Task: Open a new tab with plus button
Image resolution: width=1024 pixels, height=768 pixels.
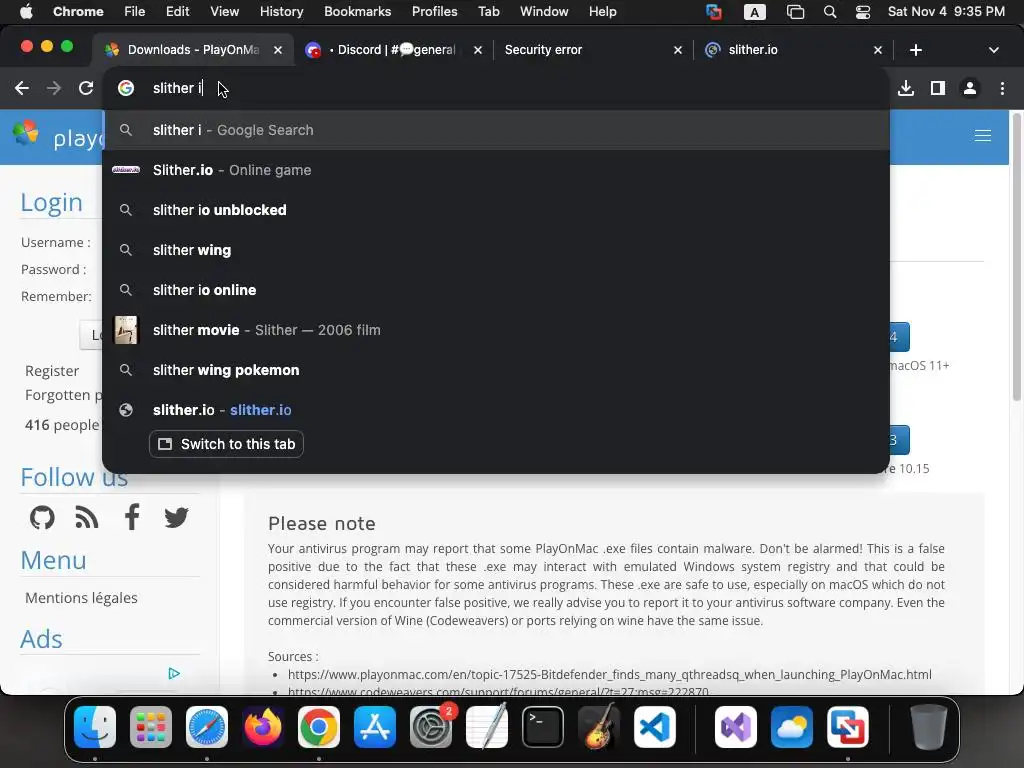Action: click(x=916, y=50)
